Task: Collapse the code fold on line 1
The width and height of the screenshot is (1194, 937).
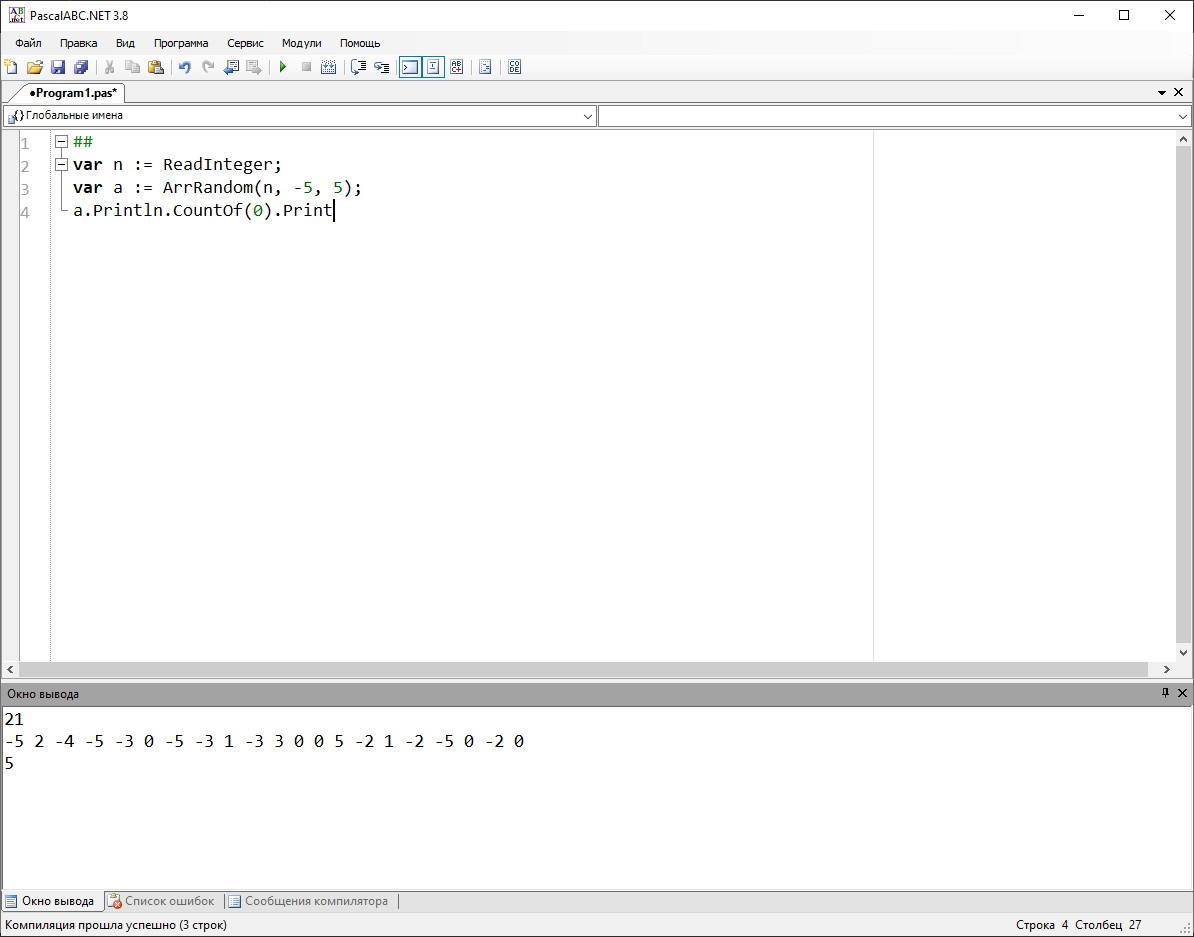Action: 61,142
